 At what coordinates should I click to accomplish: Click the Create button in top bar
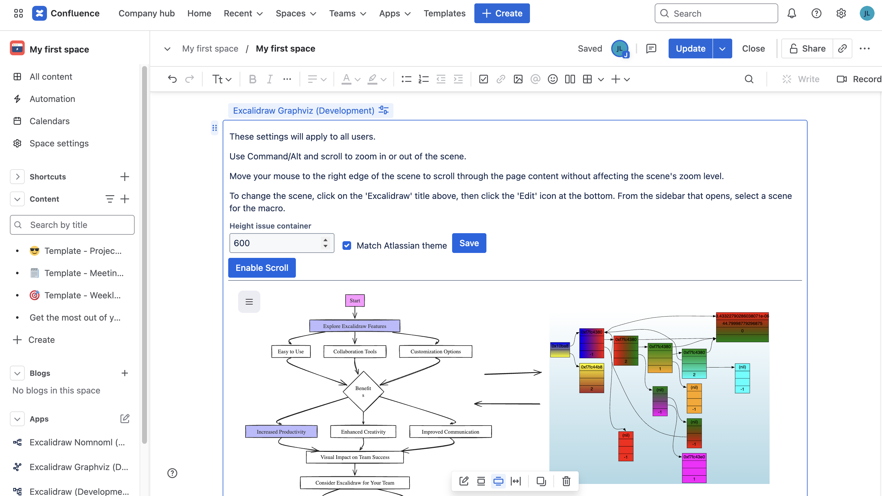502,13
